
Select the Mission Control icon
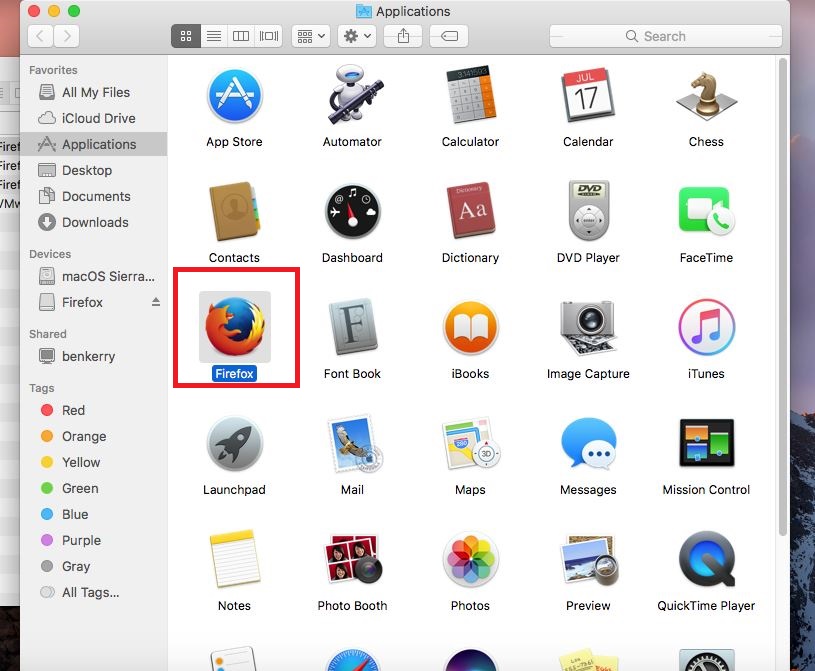coord(706,443)
